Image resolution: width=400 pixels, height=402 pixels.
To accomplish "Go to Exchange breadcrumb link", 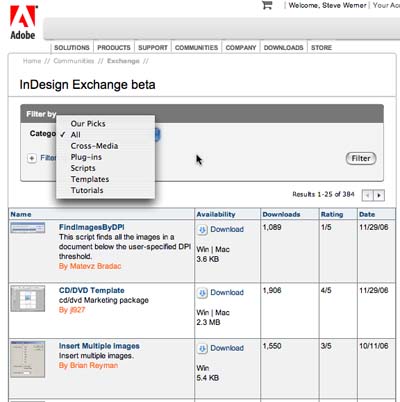I will [x=123, y=61].
